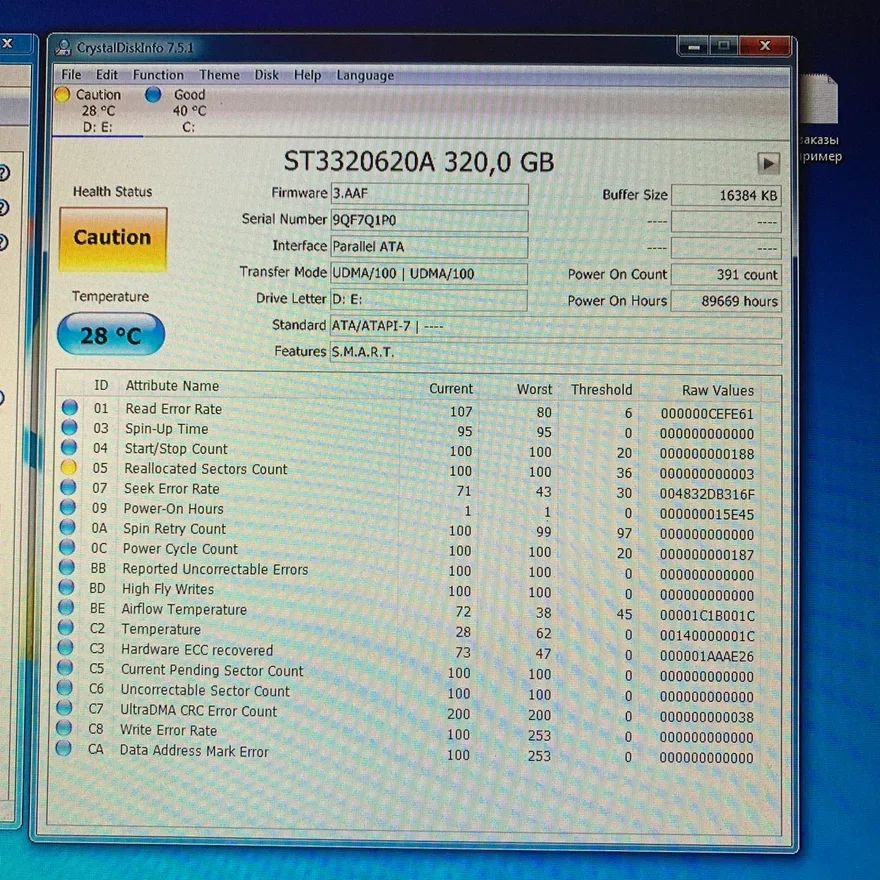Close the CrystalDiskInfo window
The width and height of the screenshot is (880, 880).
point(766,45)
